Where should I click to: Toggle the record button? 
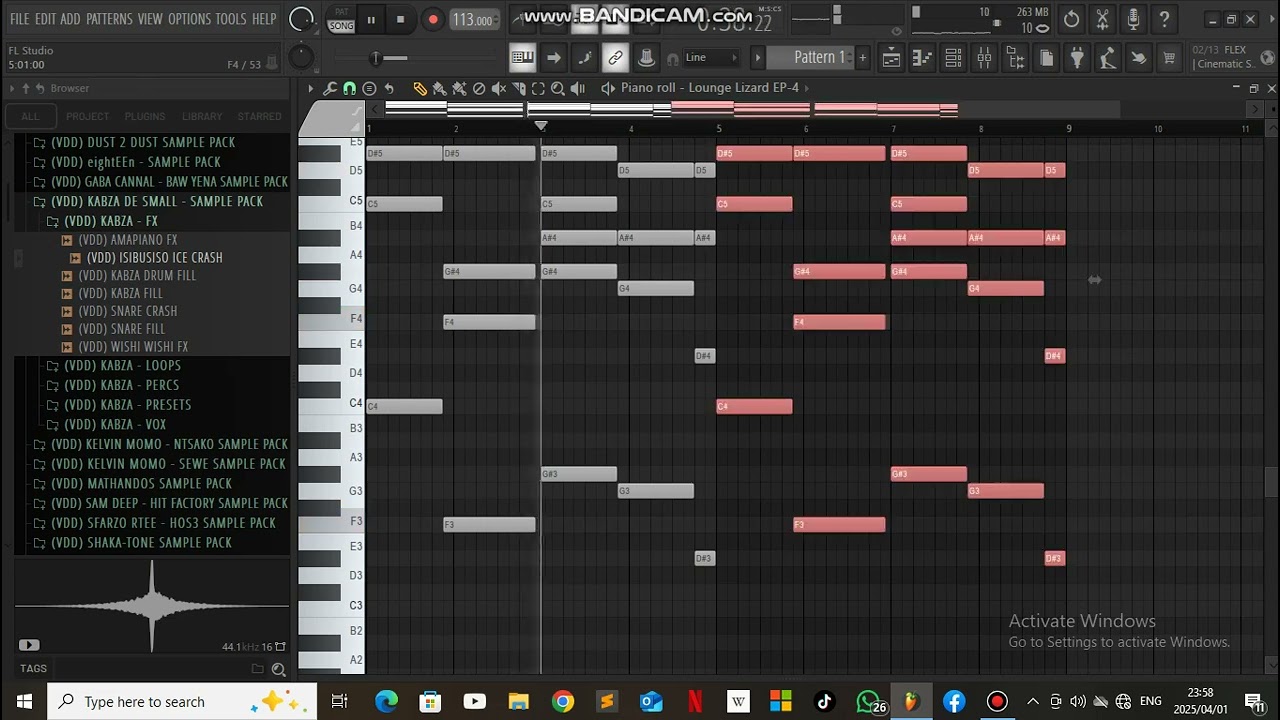tap(433, 19)
